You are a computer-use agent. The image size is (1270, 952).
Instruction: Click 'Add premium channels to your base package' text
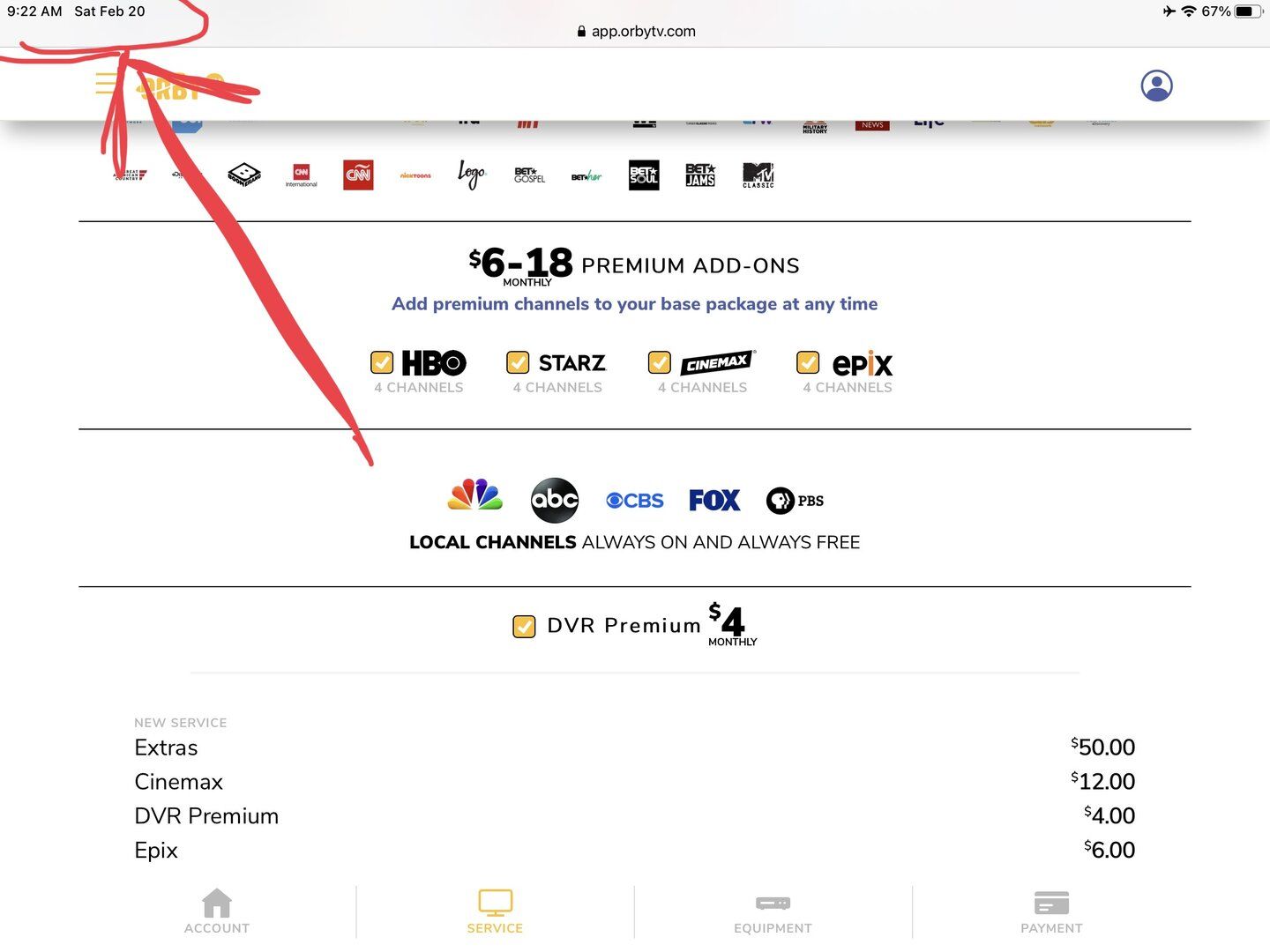point(635,304)
